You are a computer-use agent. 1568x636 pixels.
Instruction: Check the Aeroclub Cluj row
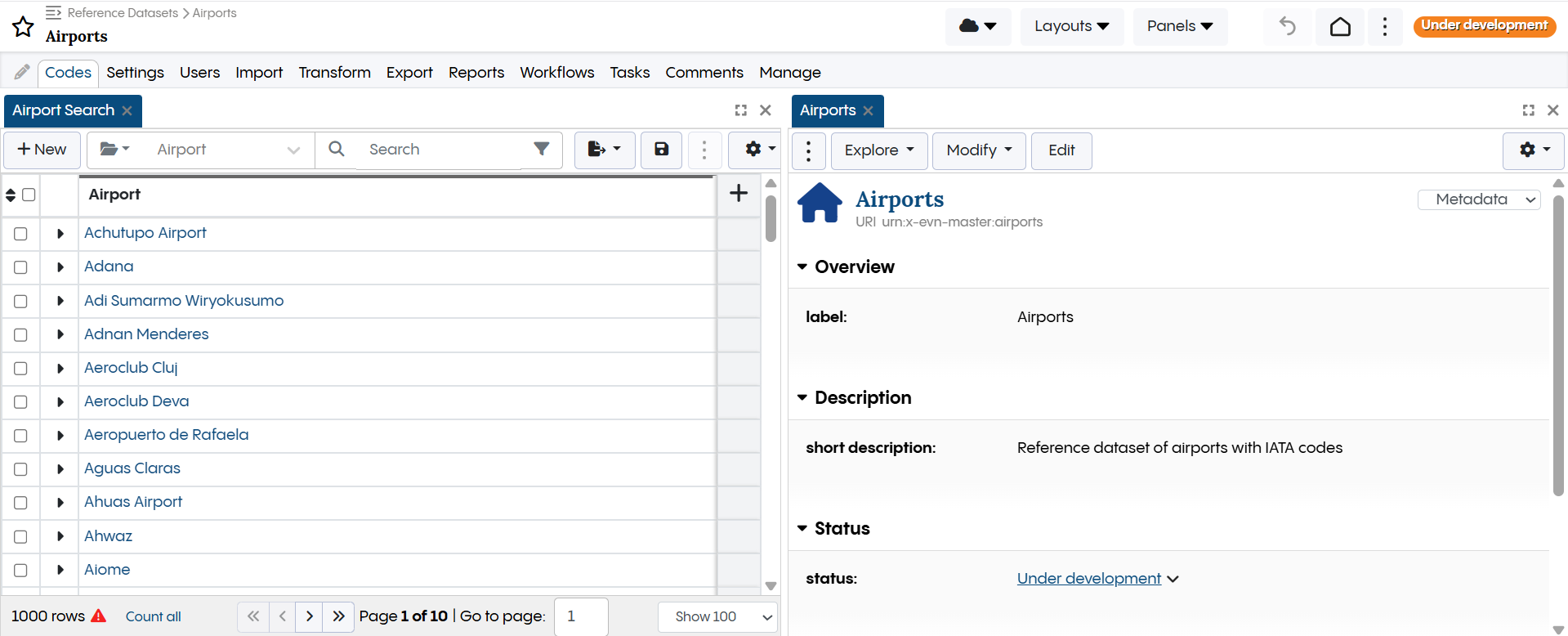tap(20, 369)
